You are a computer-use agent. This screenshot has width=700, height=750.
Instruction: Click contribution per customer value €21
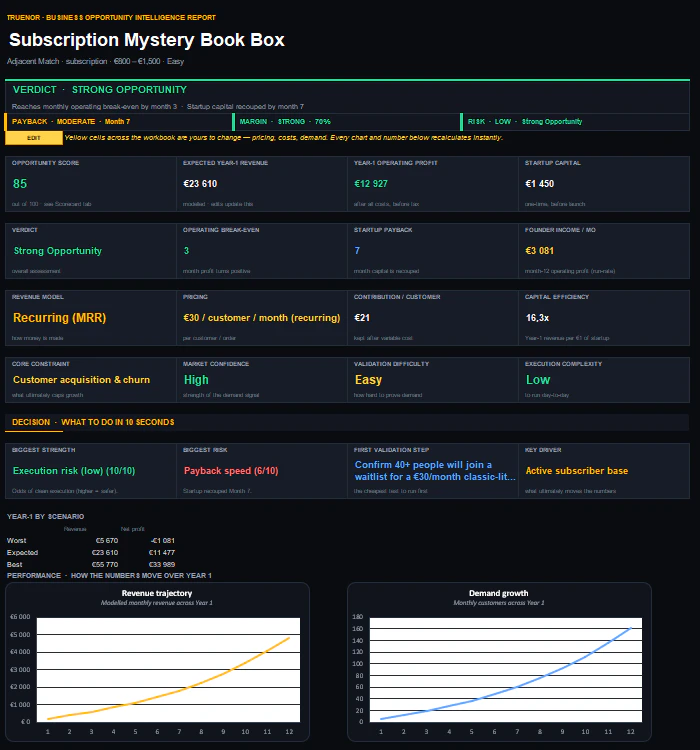pos(361,318)
